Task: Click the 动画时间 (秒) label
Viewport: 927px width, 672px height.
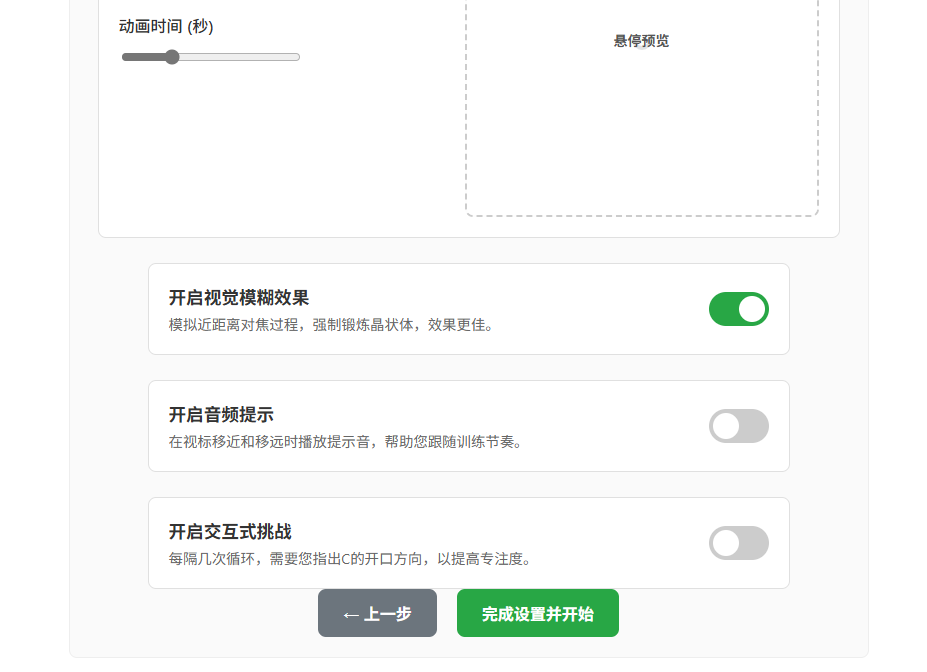Action: [x=166, y=26]
